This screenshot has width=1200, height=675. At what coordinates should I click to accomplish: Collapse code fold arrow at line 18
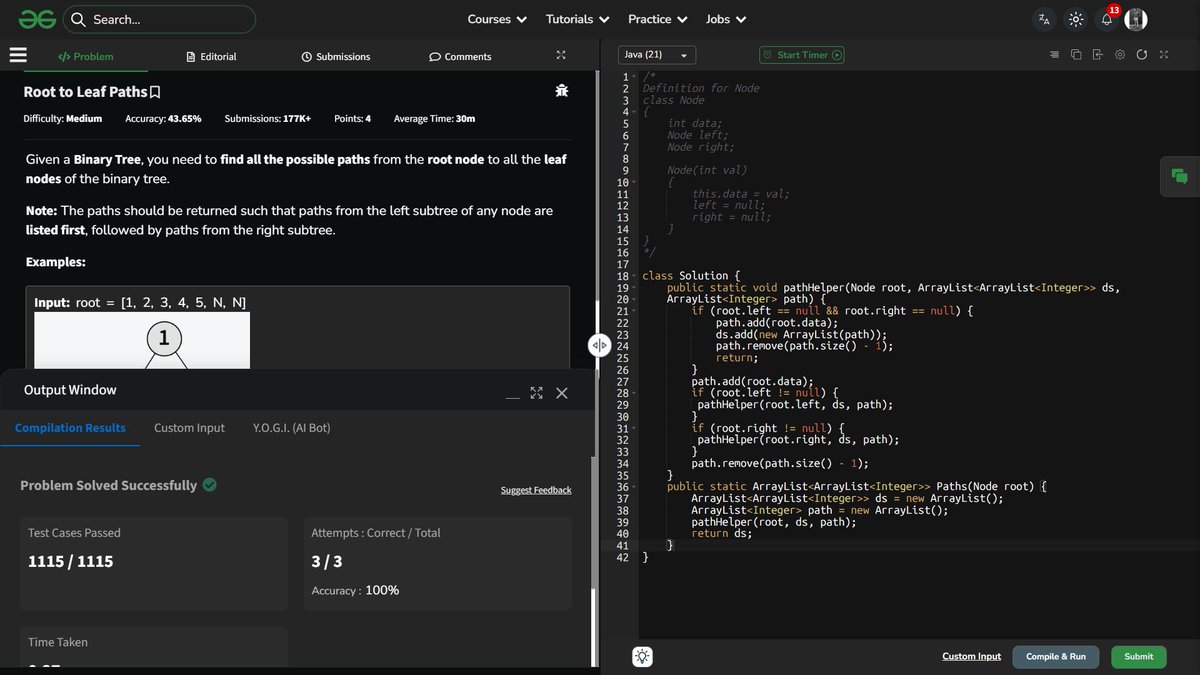click(634, 276)
